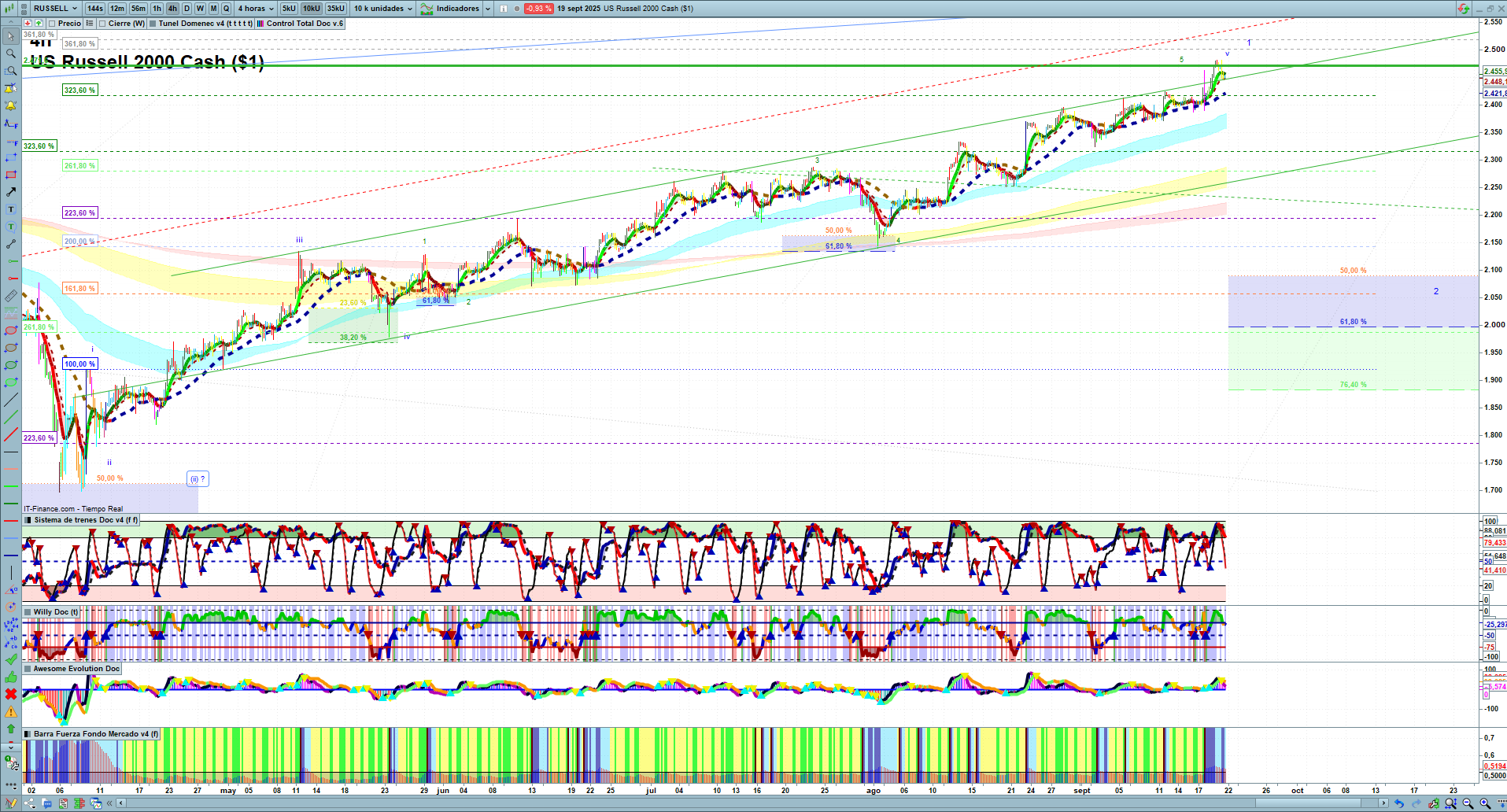1507x812 pixels.
Task: Expand the 4 horas timeframe dropdown
Action: click(256, 9)
